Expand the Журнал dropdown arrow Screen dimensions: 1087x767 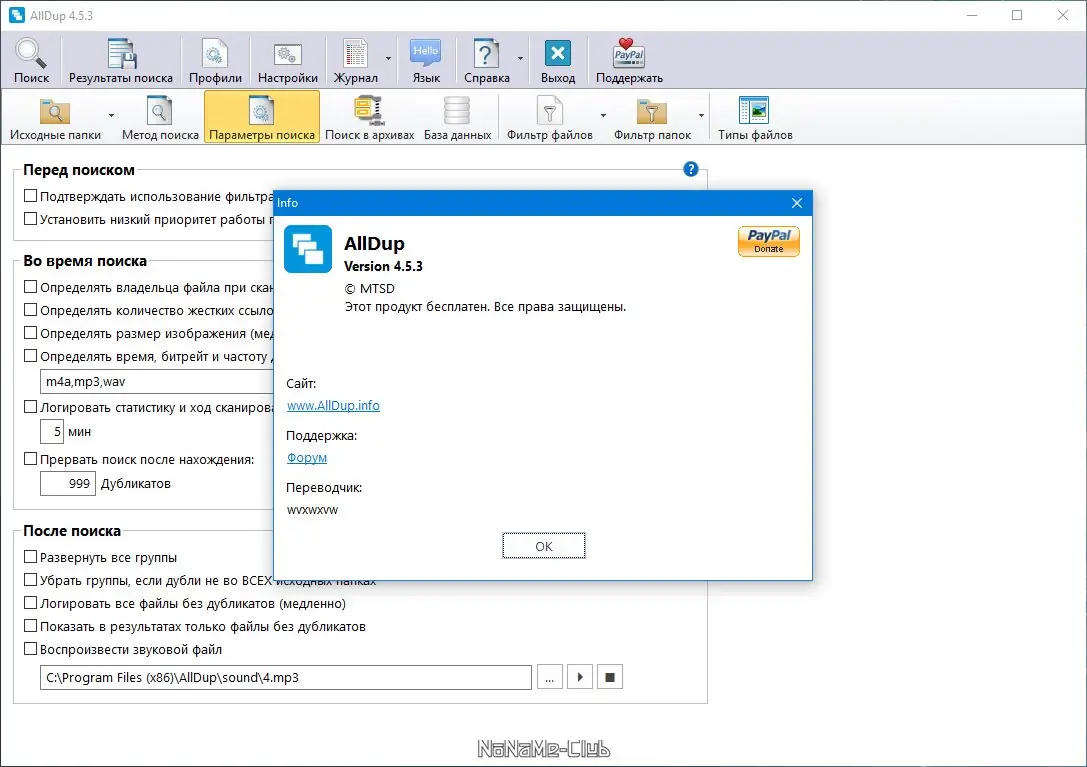(x=388, y=58)
